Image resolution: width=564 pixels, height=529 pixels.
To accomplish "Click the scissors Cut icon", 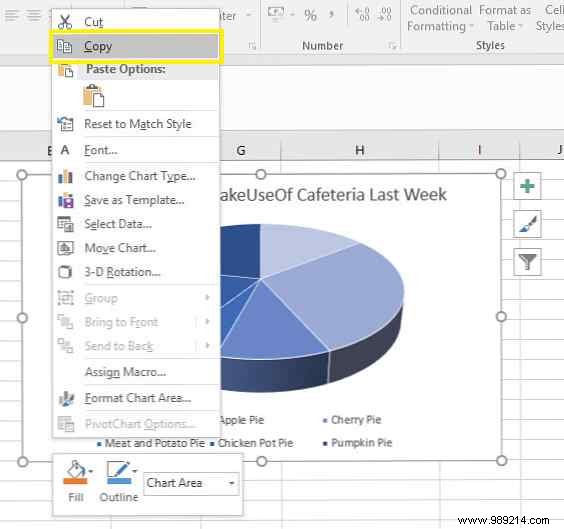I will pos(65,22).
